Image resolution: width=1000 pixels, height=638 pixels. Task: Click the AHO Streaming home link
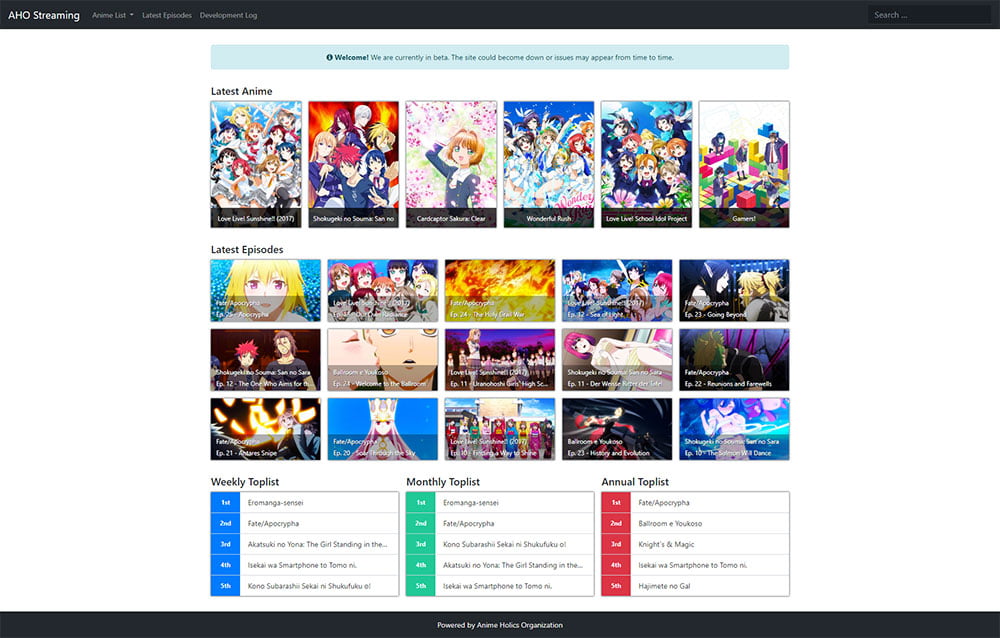(44, 15)
